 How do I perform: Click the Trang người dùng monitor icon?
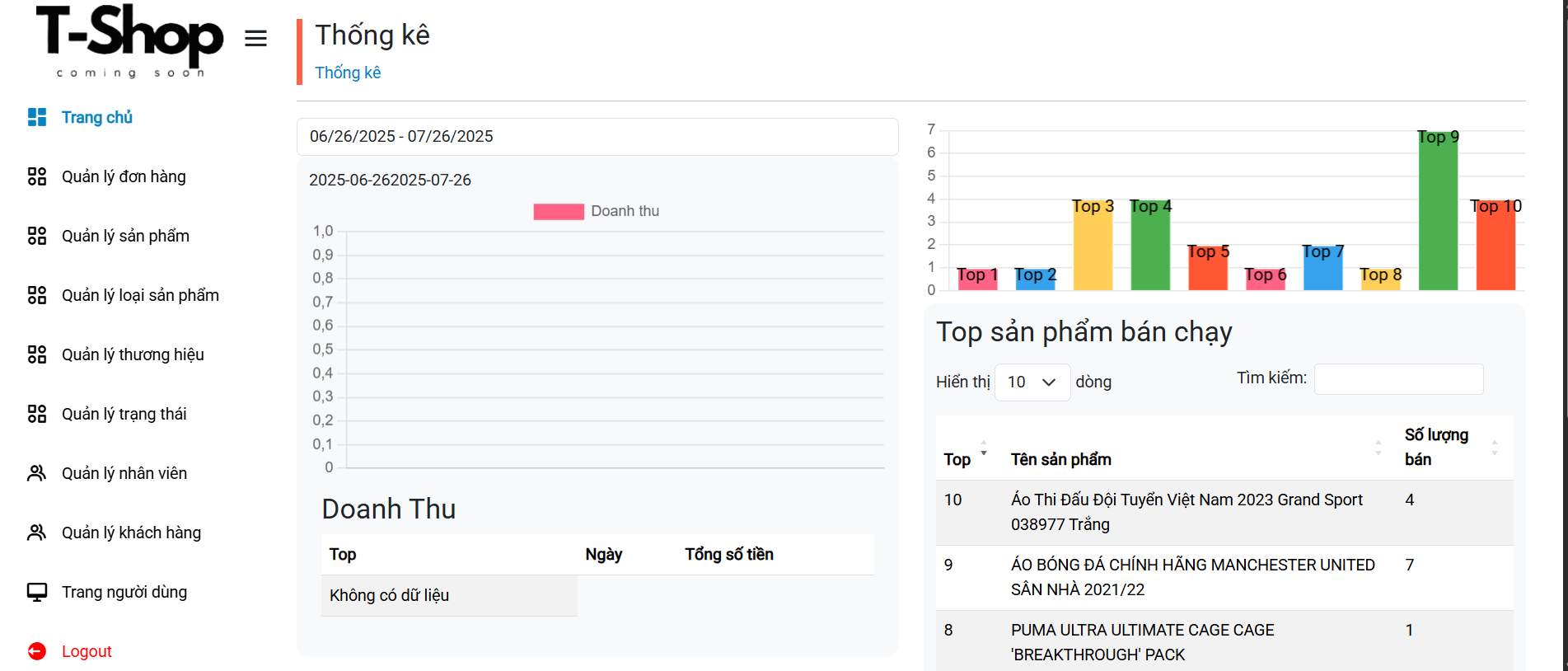(x=37, y=592)
